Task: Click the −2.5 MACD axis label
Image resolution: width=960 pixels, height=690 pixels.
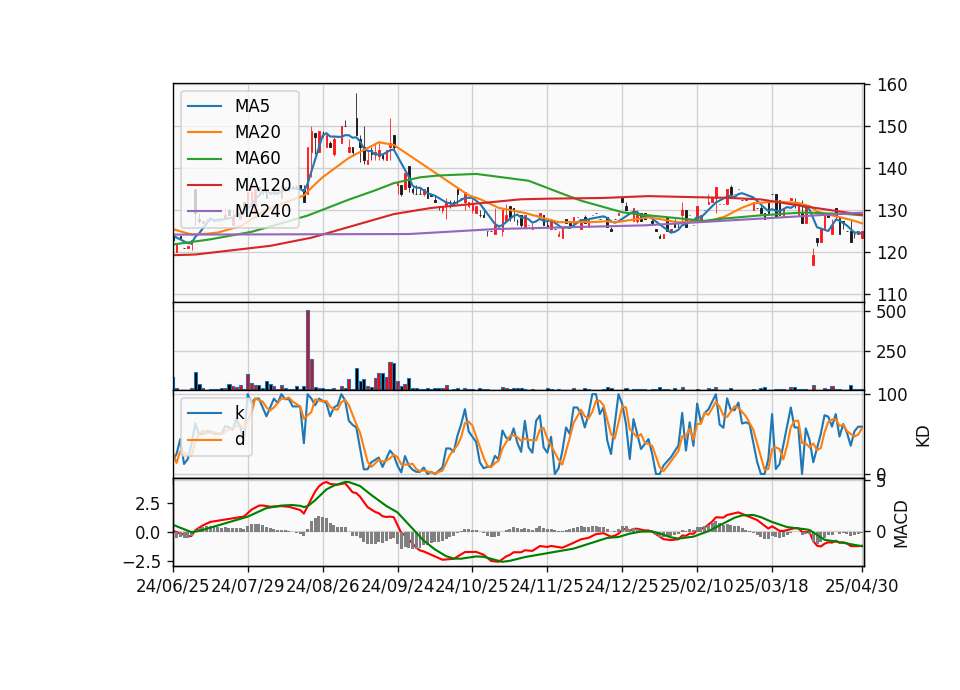Action: (x=142, y=561)
